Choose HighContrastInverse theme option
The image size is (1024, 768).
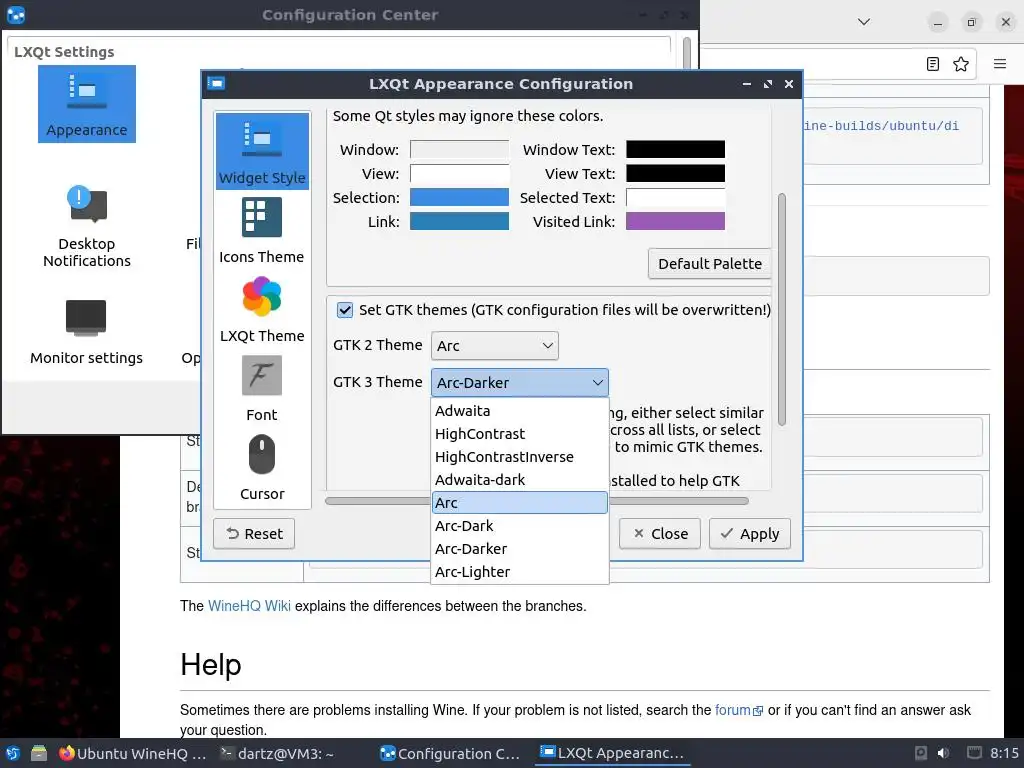[x=520, y=456]
